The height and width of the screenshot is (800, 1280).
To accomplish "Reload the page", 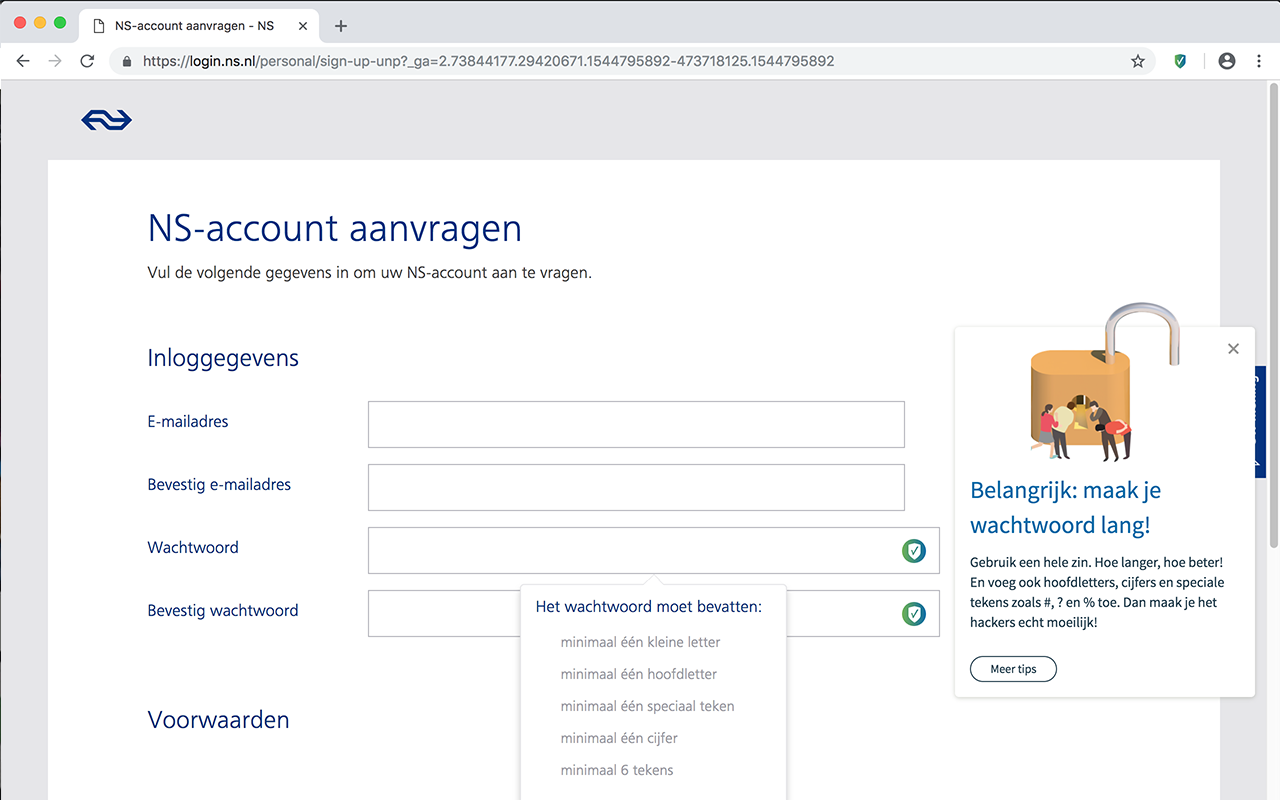I will [x=87, y=61].
